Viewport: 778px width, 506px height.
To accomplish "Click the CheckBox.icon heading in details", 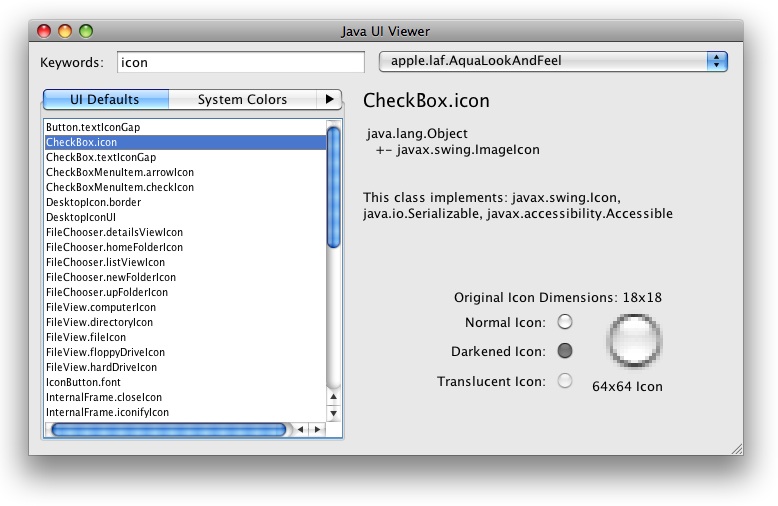I will point(426,101).
